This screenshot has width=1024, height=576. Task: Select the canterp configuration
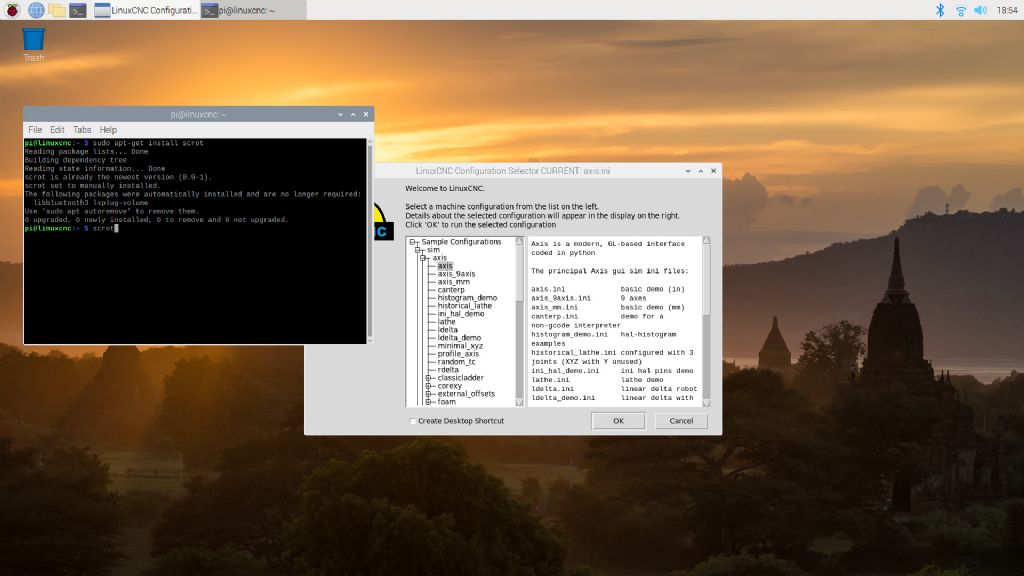point(451,289)
